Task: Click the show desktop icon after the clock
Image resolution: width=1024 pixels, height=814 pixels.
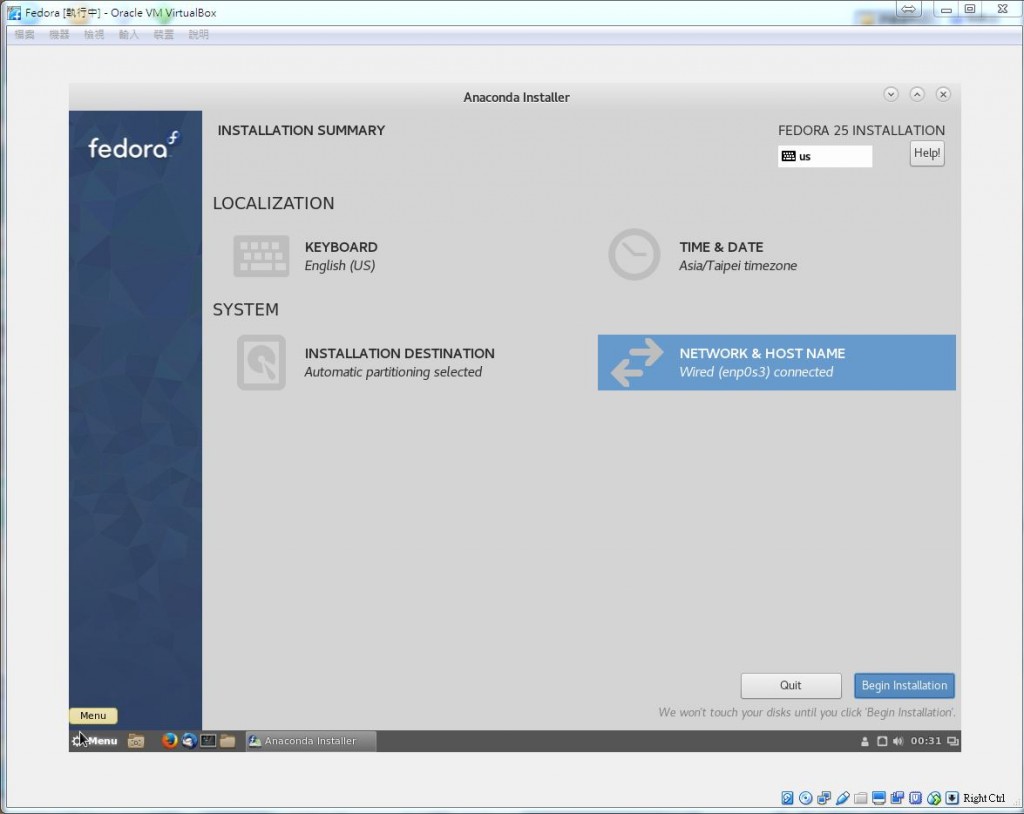Action: coord(953,741)
